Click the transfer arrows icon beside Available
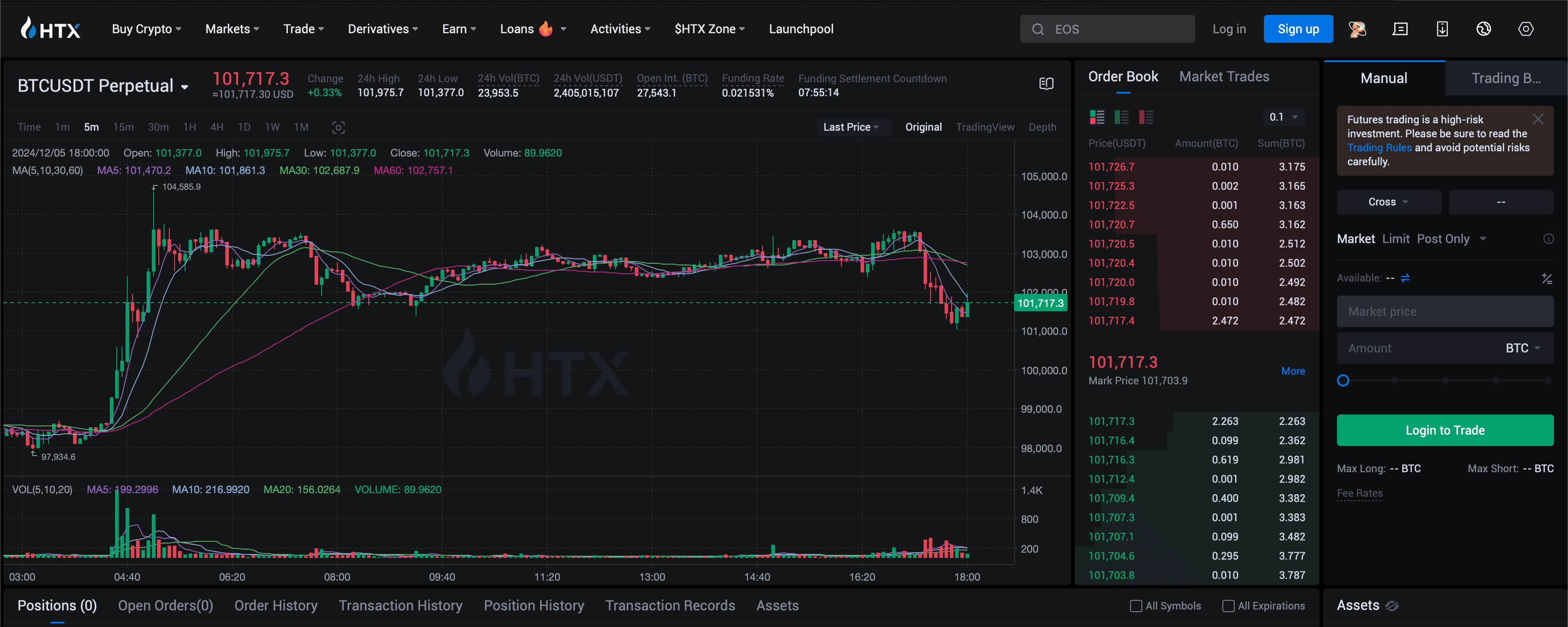The image size is (1568, 627). [x=1405, y=278]
